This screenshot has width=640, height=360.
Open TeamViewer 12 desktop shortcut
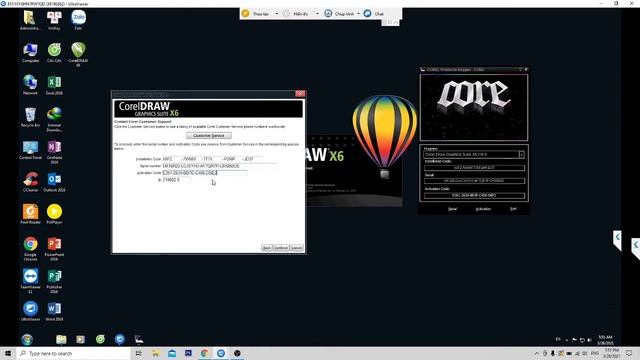(x=30, y=280)
